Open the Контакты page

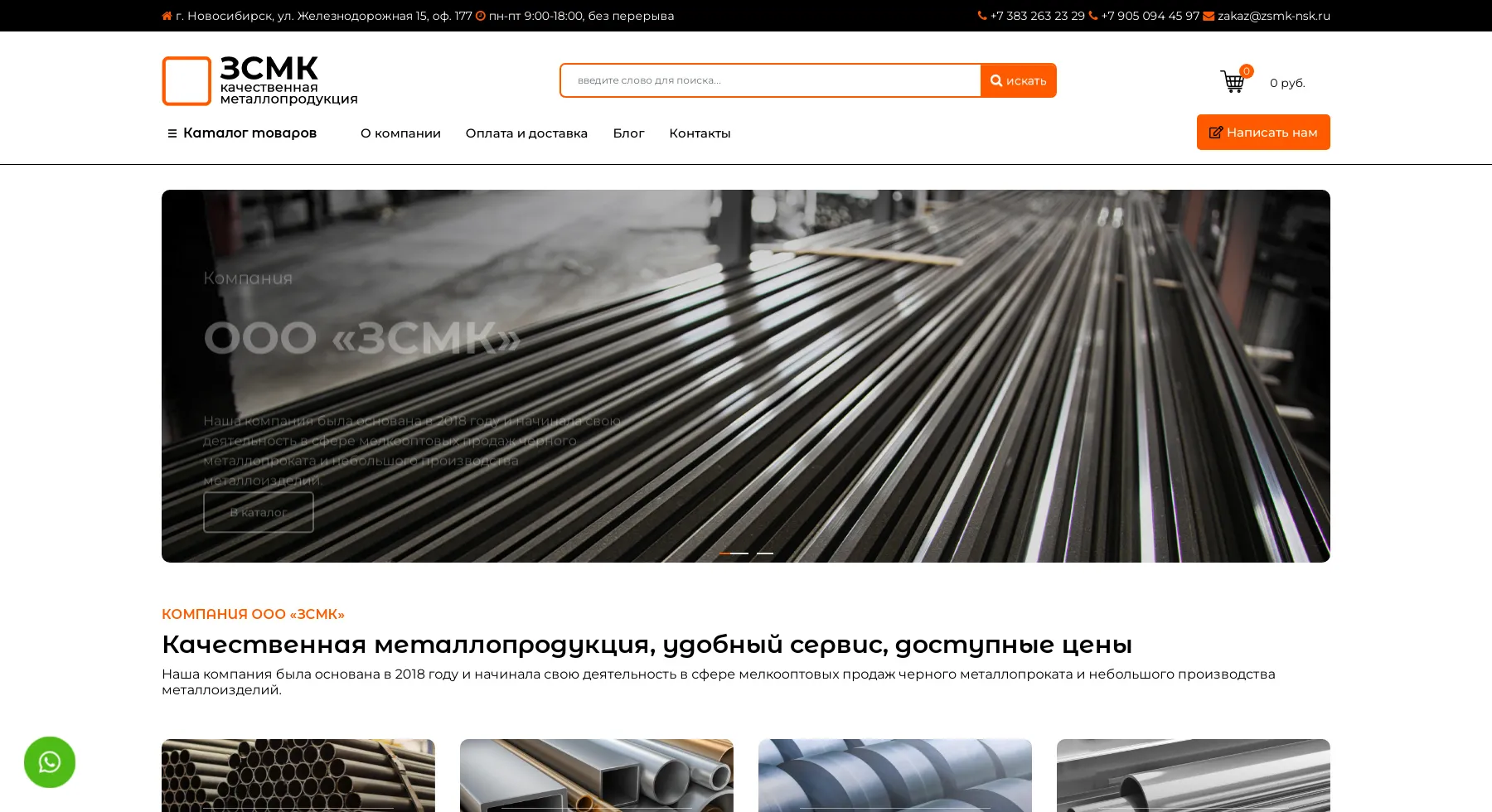click(x=700, y=133)
